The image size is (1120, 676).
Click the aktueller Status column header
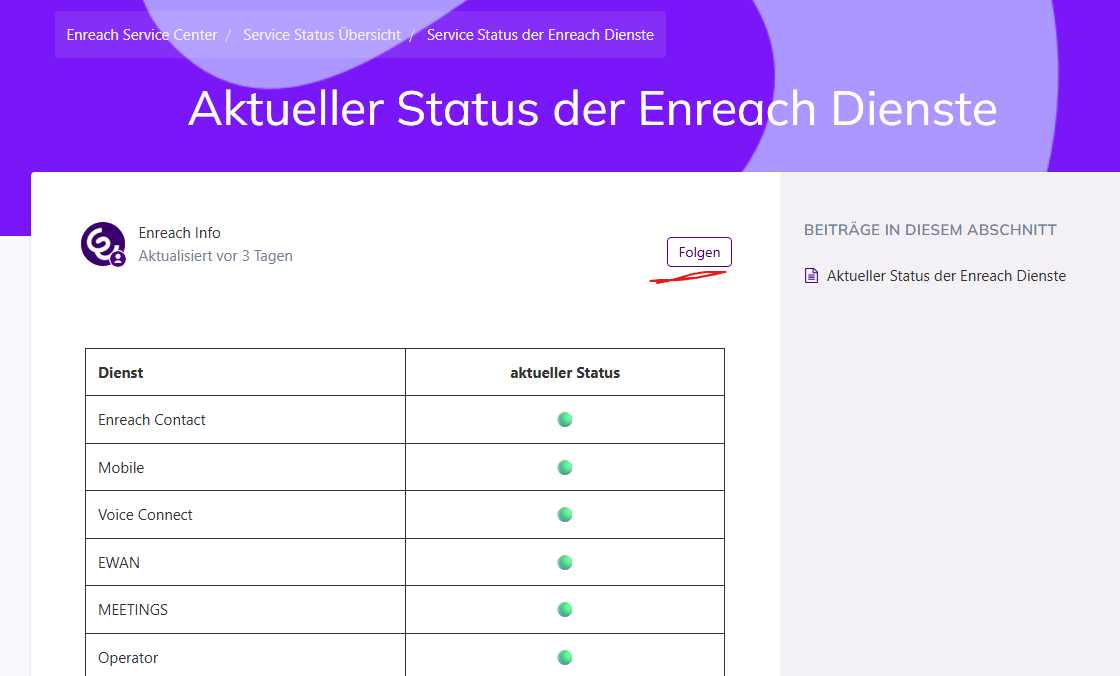565,373
